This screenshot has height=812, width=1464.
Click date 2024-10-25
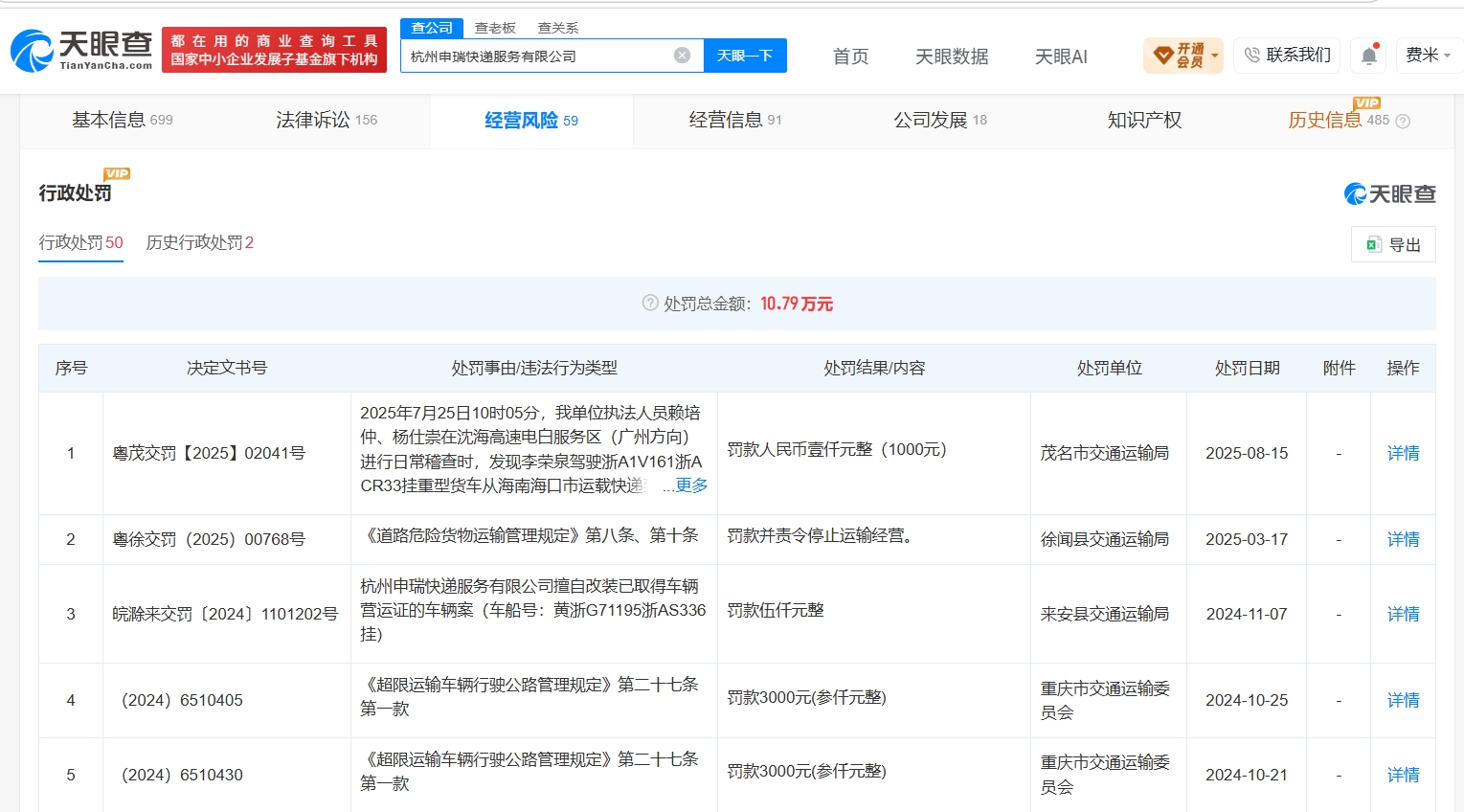click(1247, 700)
